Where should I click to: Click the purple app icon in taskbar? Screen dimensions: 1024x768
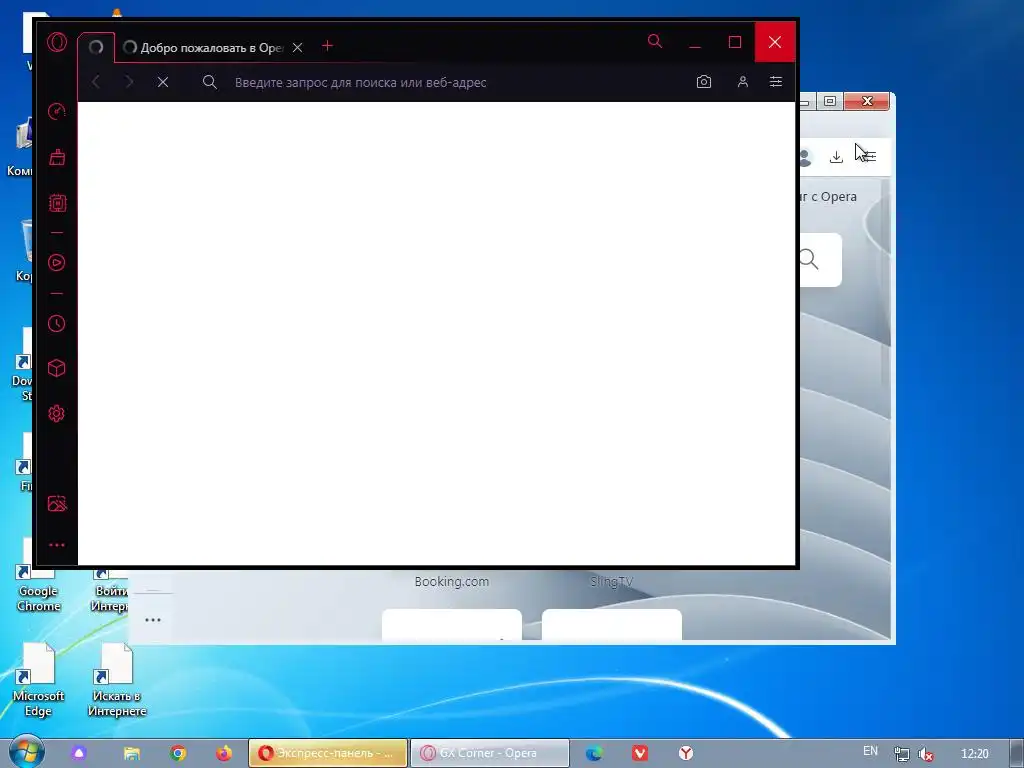tap(79, 753)
